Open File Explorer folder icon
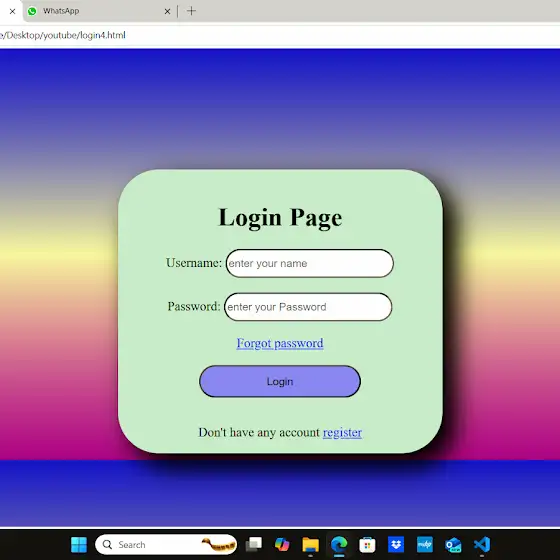Image resolution: width=560 pixels, height=560 pixels. (x=310, y=545)
